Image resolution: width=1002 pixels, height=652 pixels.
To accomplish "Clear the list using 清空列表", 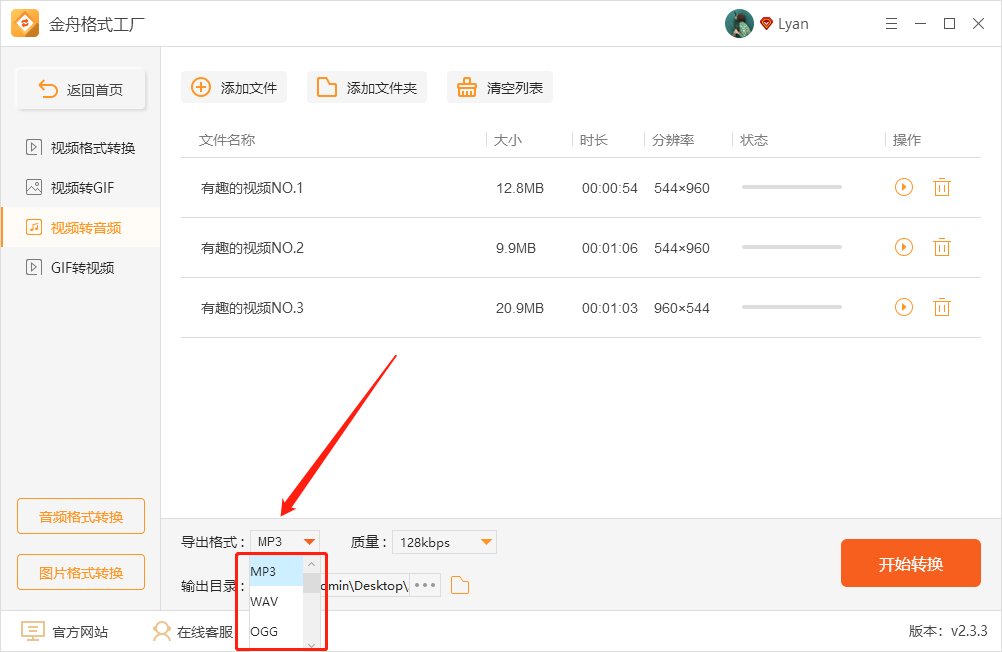I will pos(499,87).
